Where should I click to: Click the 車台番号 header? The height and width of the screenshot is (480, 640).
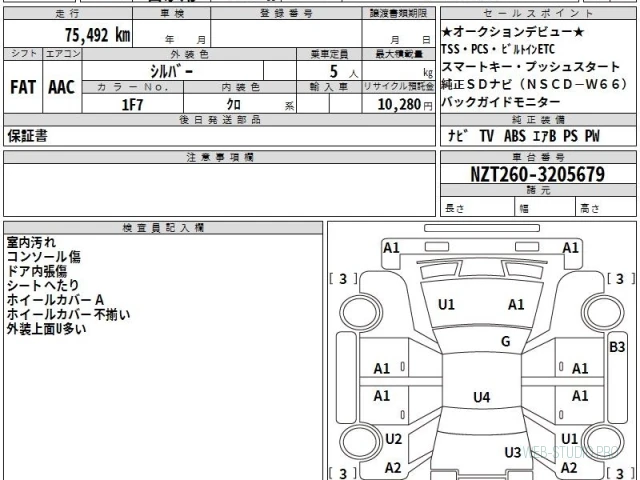click(x=538, y=157)
